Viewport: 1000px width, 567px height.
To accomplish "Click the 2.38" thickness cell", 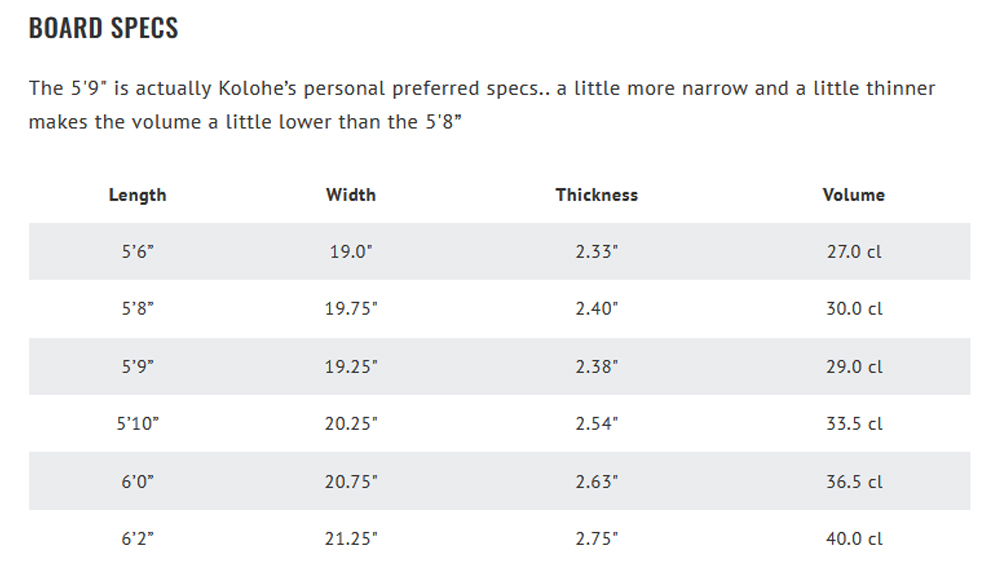I will point(596,367).
